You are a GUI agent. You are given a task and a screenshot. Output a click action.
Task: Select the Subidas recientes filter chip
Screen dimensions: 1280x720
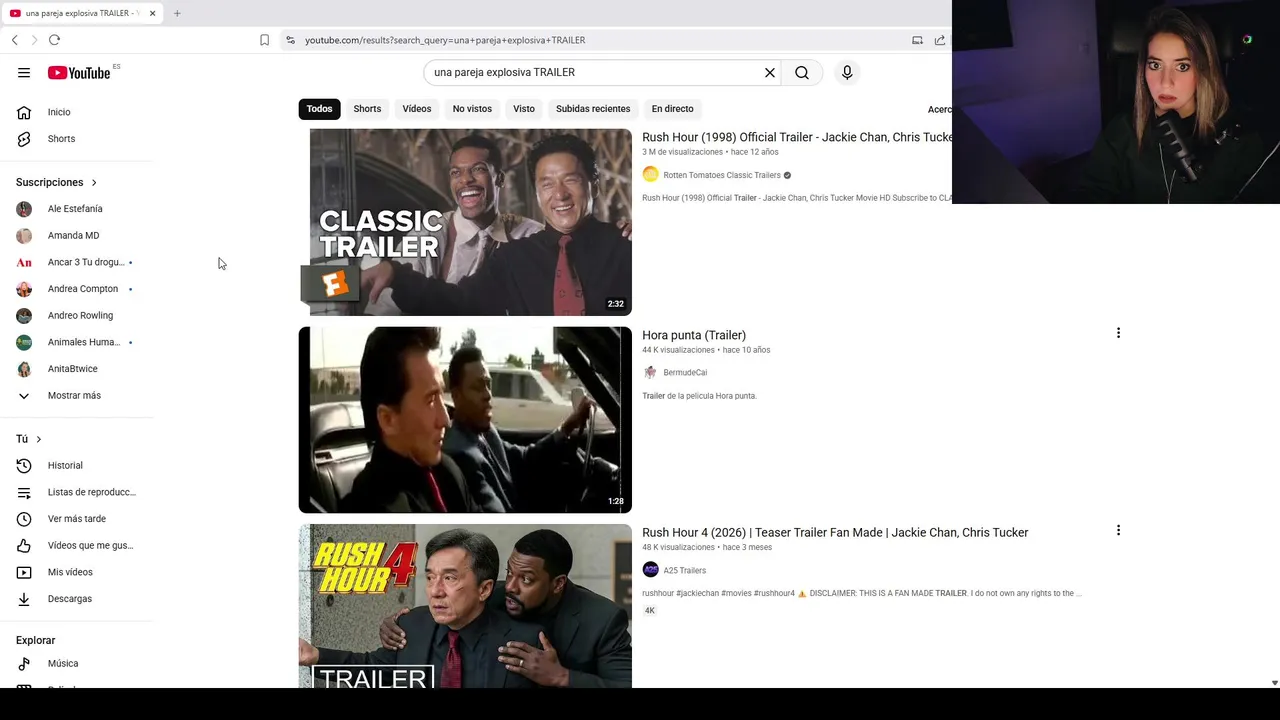tap(593, 109)
